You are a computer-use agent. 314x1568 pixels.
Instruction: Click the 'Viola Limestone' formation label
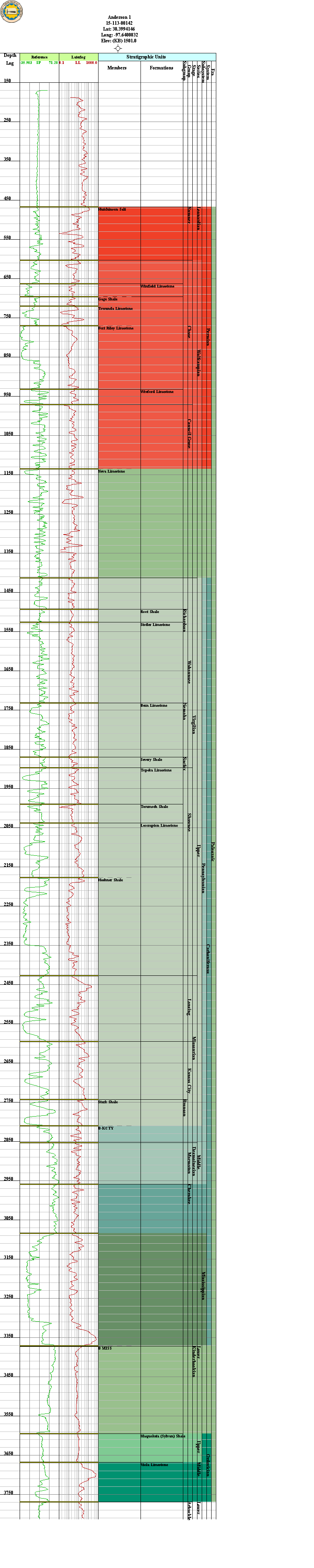coord(154,1464)
